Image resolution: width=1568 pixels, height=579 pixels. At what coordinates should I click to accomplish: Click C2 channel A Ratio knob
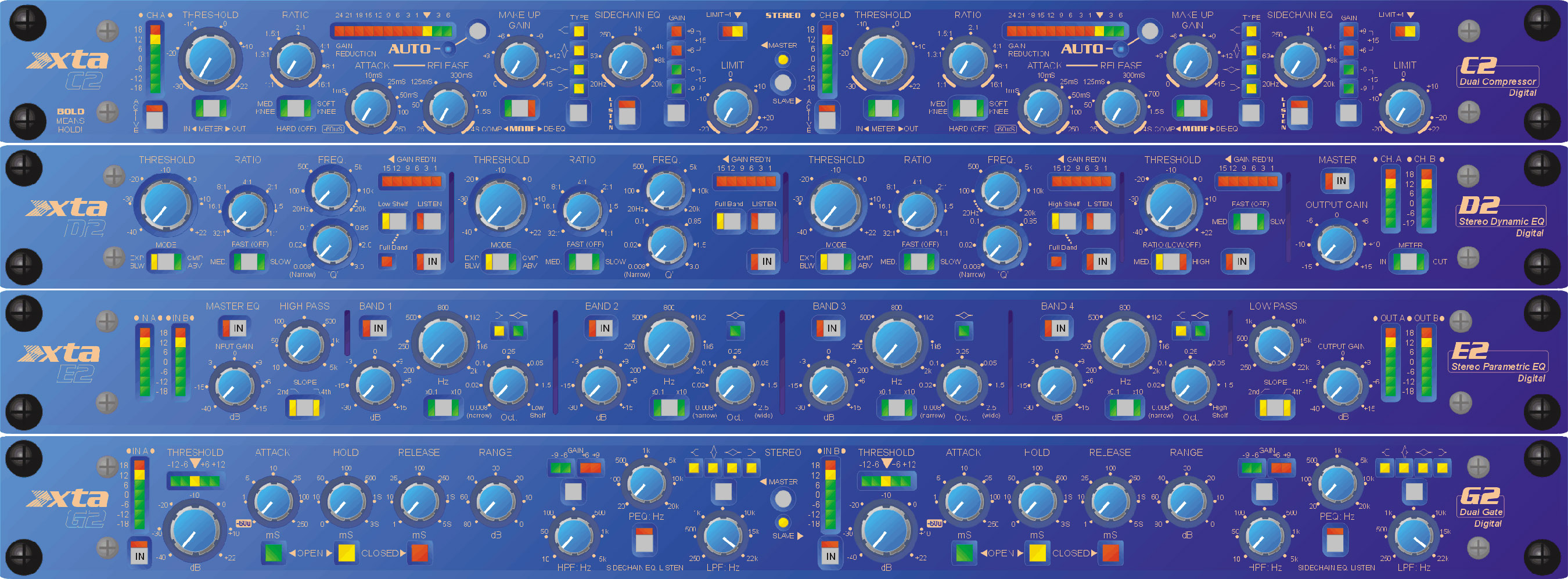coord(295,61)
